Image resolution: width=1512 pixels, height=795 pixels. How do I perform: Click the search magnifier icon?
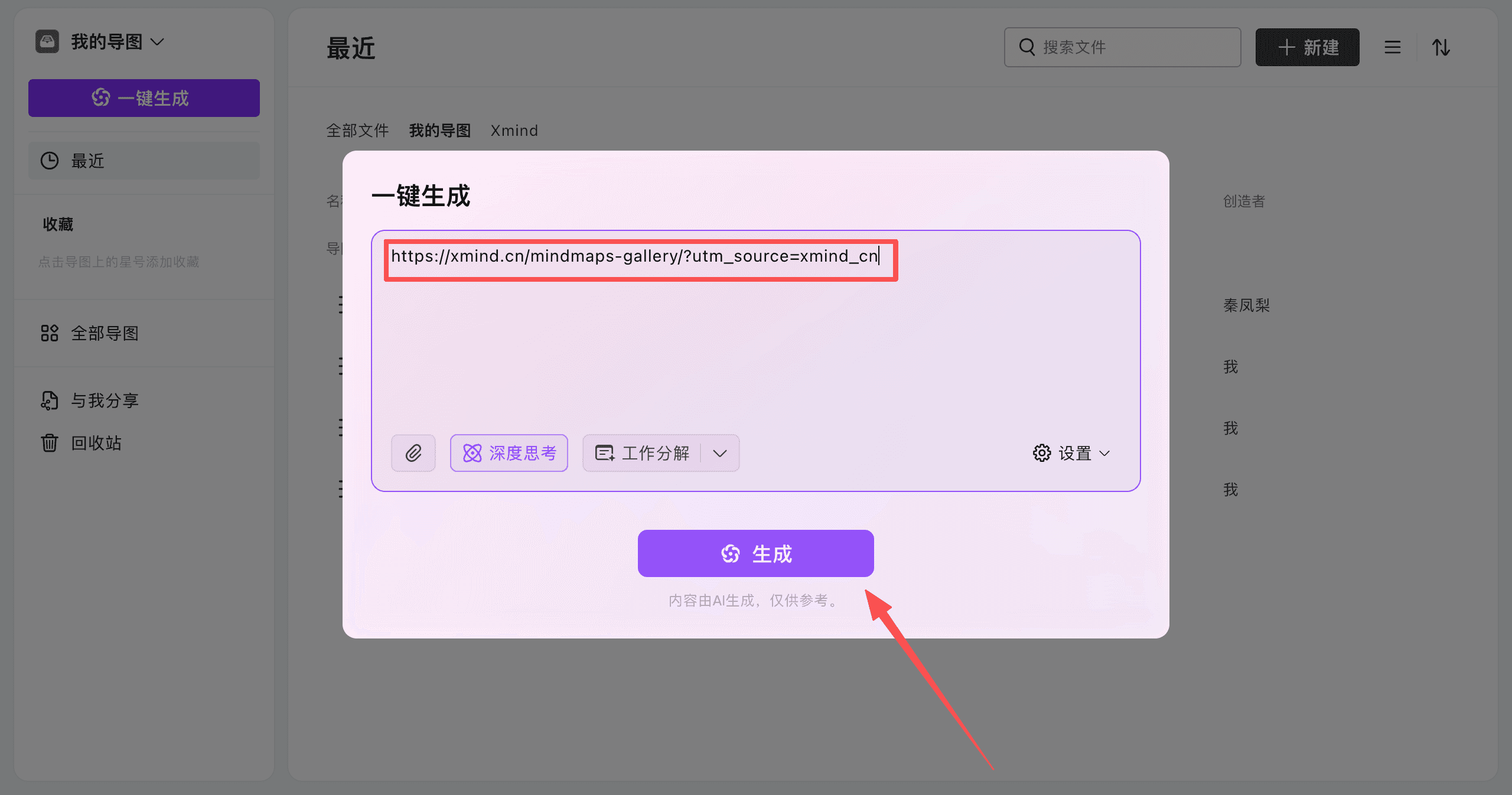click(1026, 47)
